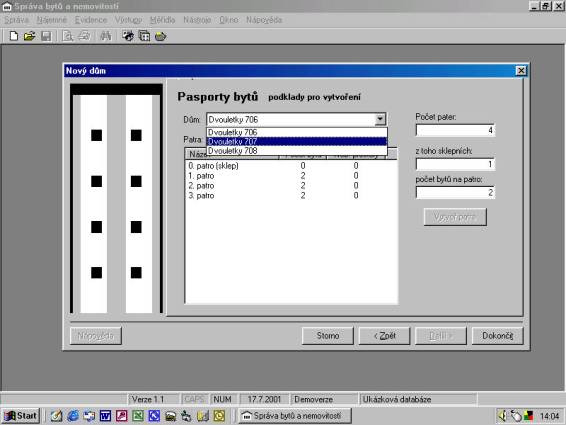Open the Nástroje menu
Screen dimensions: 566x425
click(x=197, y=20)
